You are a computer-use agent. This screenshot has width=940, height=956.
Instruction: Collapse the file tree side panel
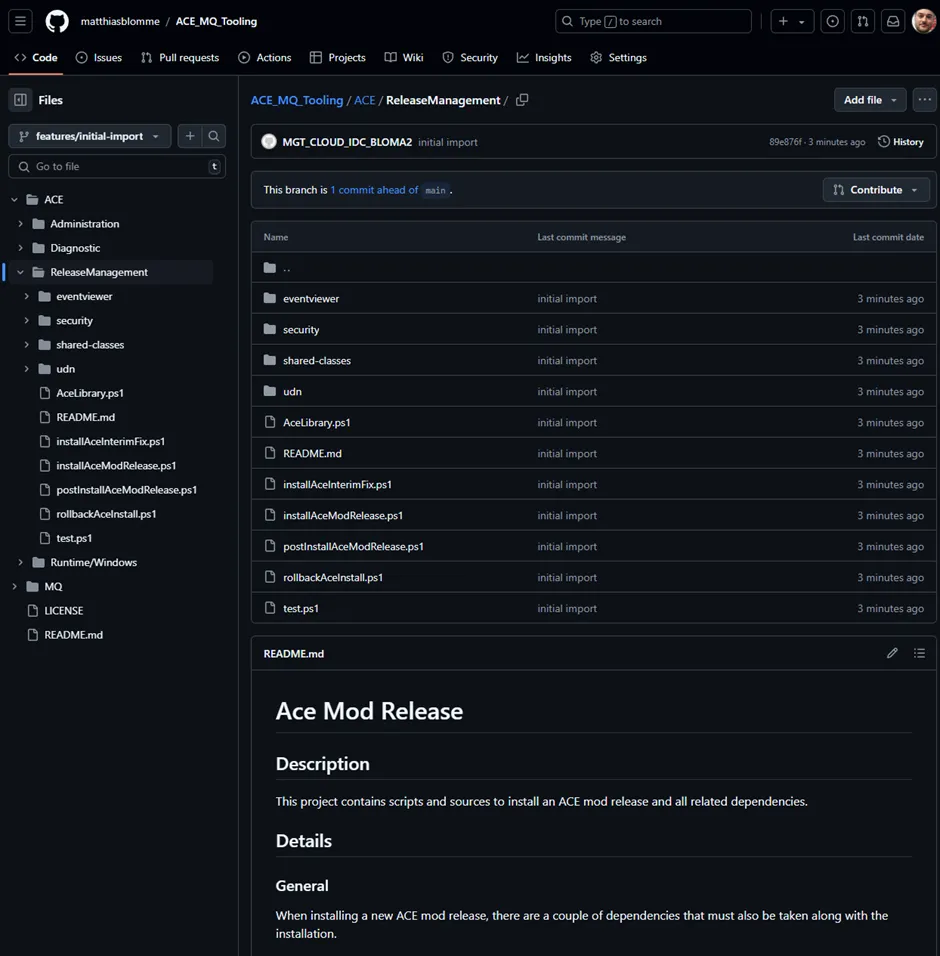pyautogui.click(x=20, y=100)
